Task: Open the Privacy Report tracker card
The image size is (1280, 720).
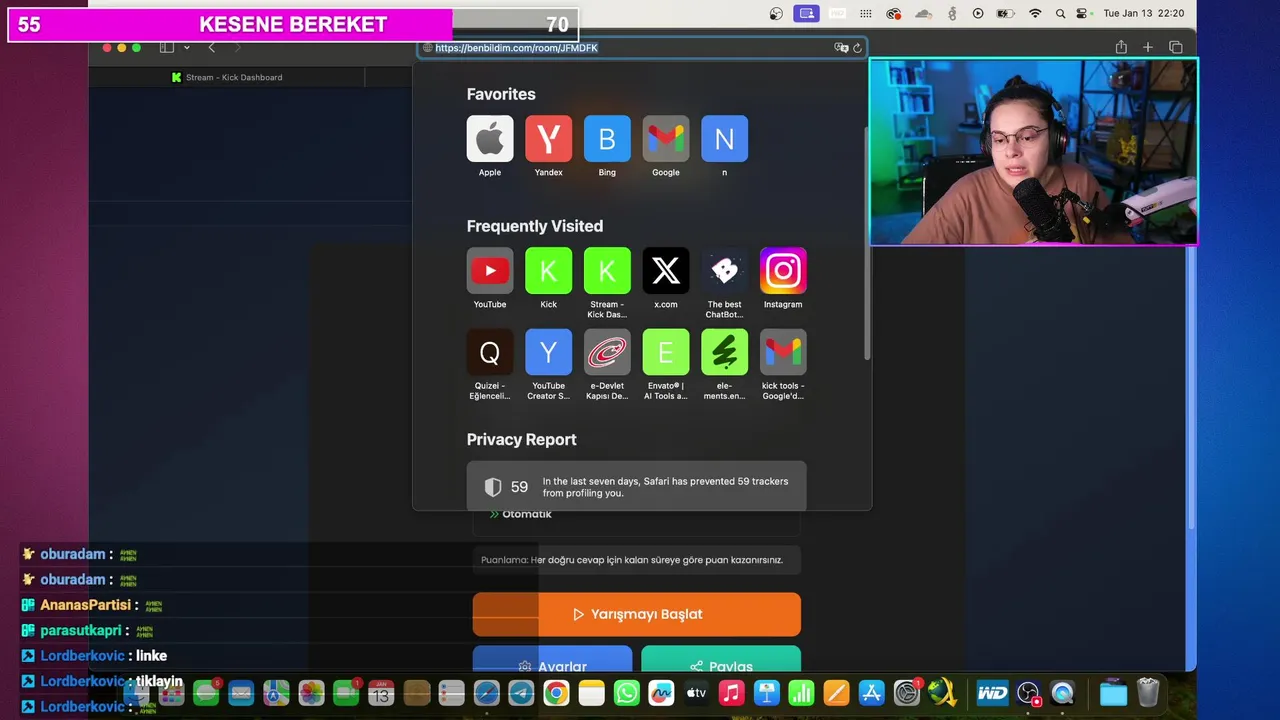Action: [x=636, y=487]
